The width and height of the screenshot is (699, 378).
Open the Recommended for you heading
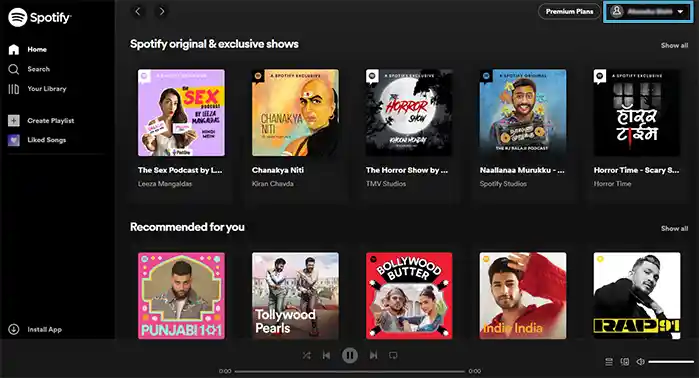(x=187, y=227)
